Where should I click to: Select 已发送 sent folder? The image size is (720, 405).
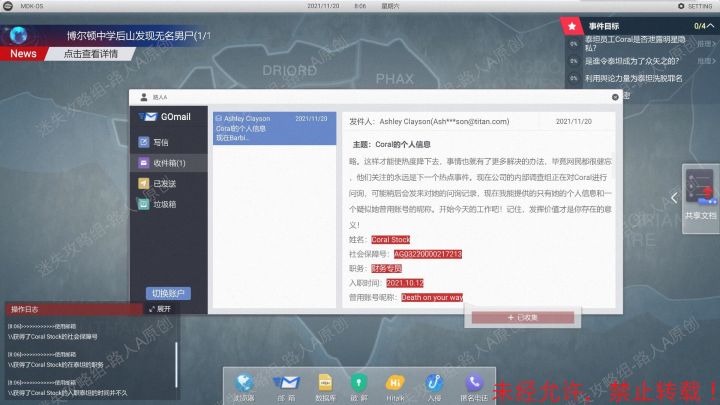click(x=169, y=184)
